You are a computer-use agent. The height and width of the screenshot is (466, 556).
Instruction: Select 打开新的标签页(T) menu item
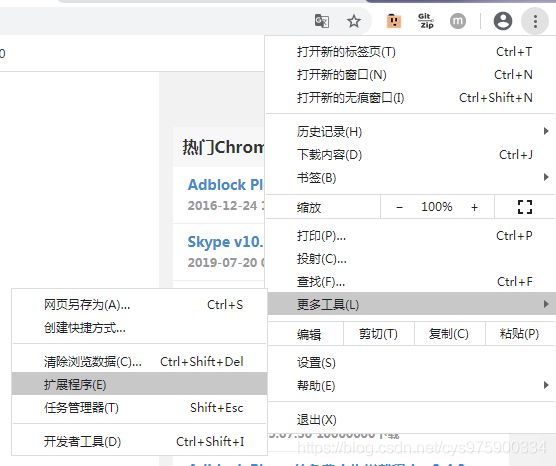410,52
